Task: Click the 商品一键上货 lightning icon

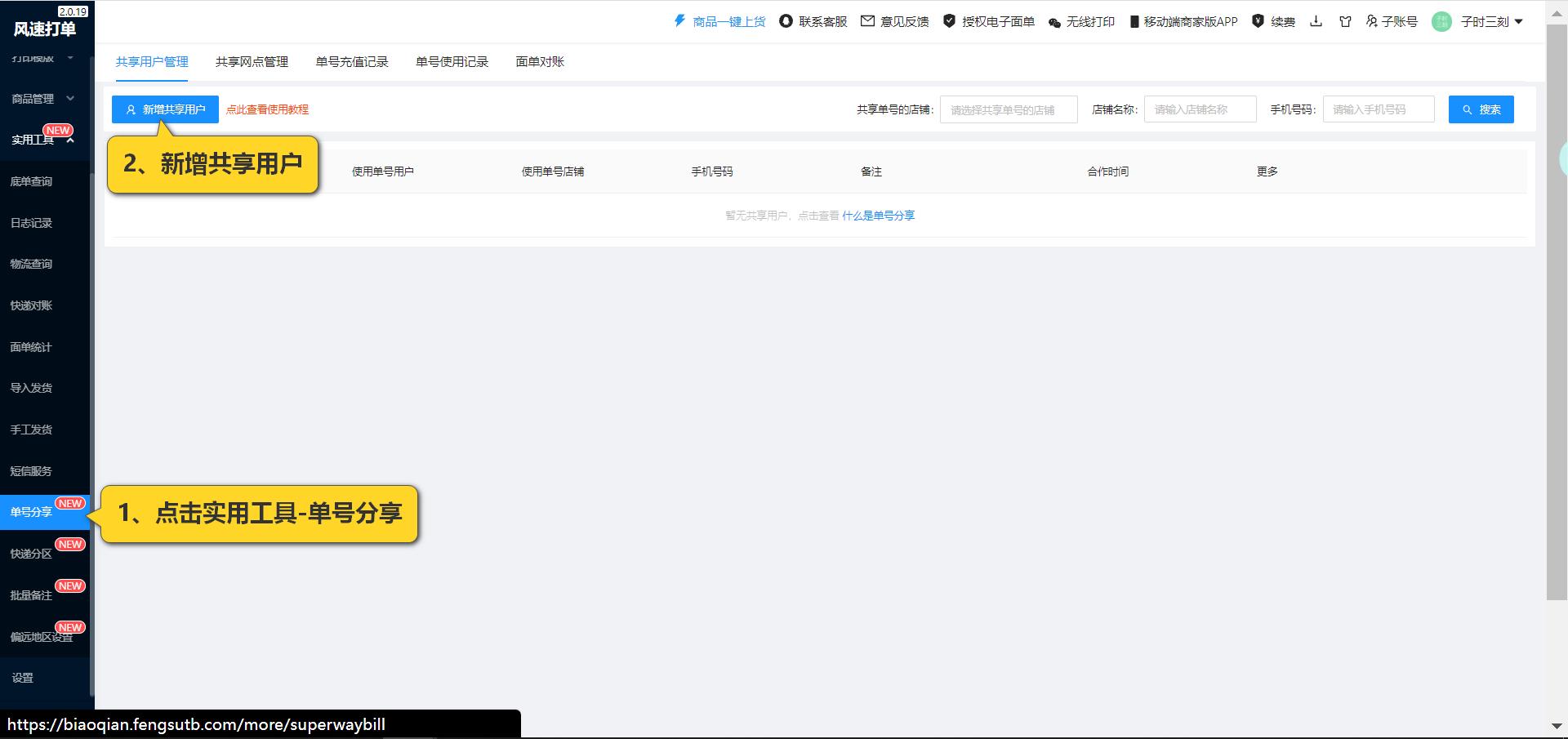Action: 679,21
